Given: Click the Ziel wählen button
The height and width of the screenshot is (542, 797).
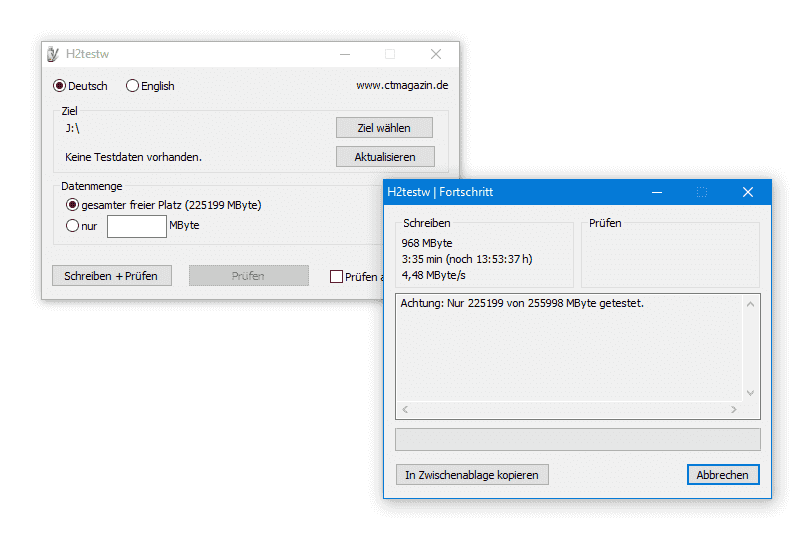Looking at the screenshot, I should click(x=384, y=128).
